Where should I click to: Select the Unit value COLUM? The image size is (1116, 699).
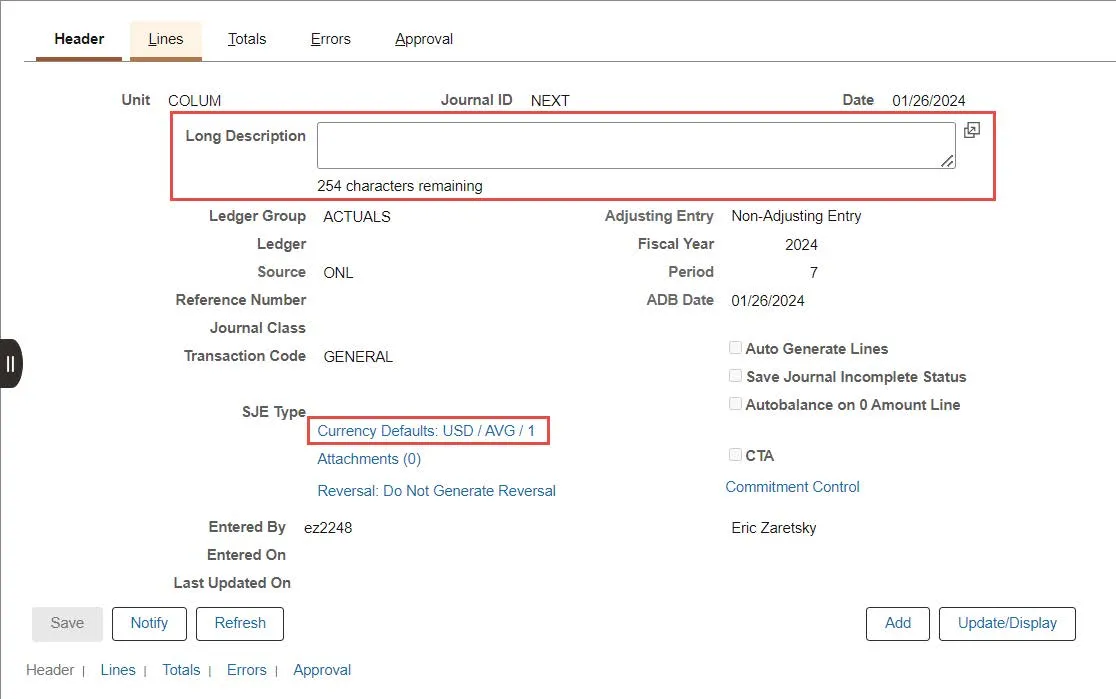tap(194, 100)
